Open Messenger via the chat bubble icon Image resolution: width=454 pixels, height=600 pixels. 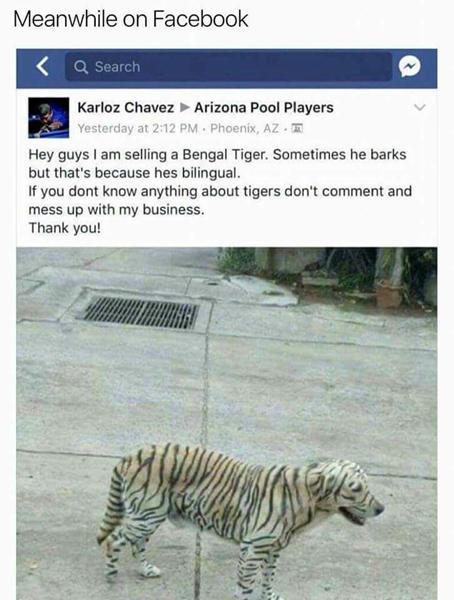coord(410,67)
